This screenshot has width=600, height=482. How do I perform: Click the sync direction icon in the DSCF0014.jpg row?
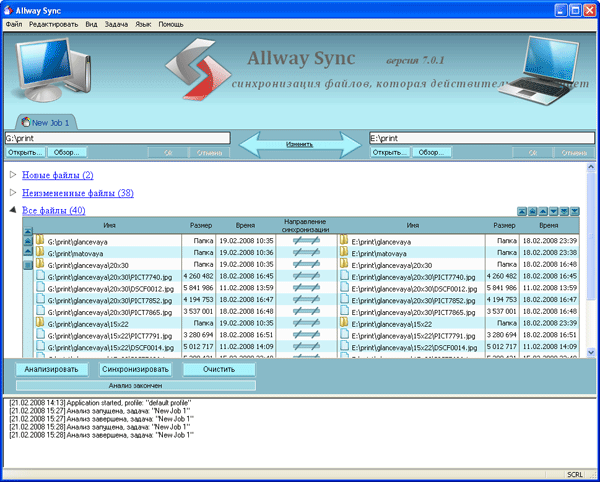(x=306, y=347)
